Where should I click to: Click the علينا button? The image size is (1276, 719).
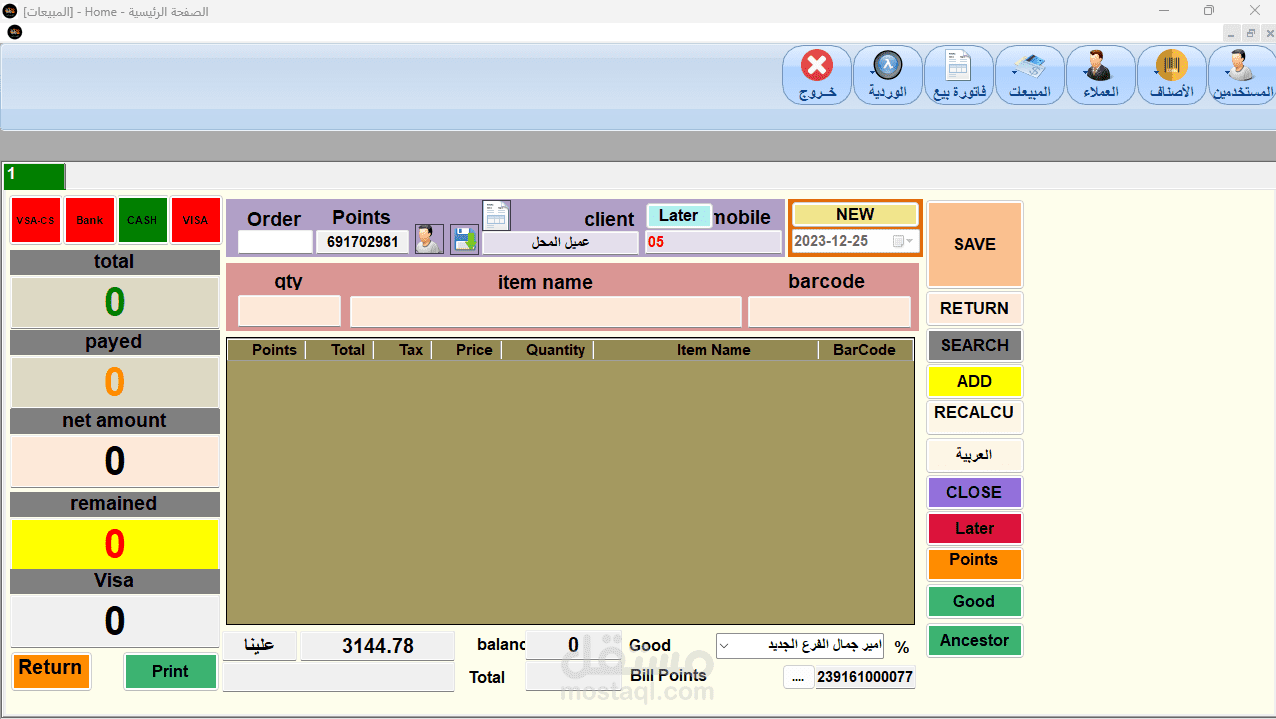pyautogui.click(x=260, y=646)
